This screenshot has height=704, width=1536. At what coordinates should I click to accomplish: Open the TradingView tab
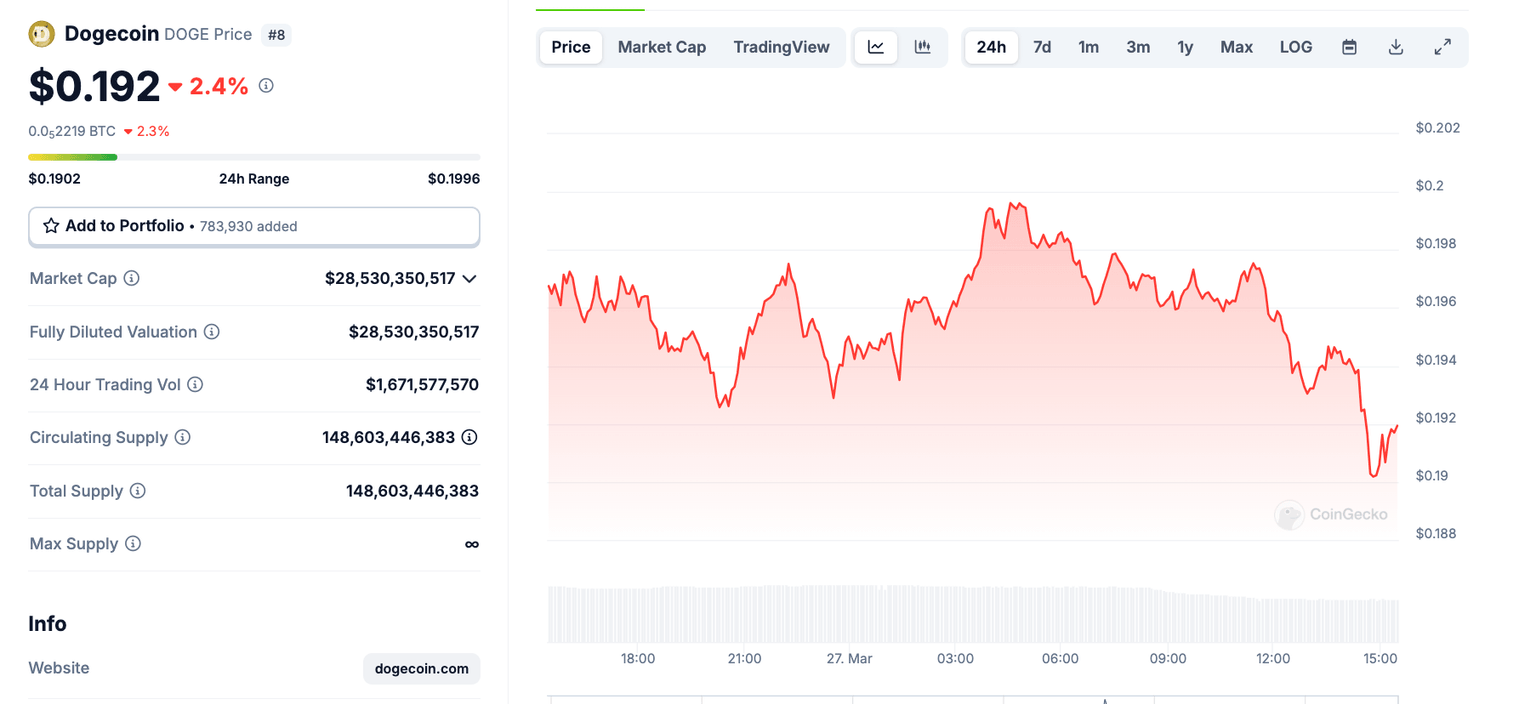[x=781, y=47]
